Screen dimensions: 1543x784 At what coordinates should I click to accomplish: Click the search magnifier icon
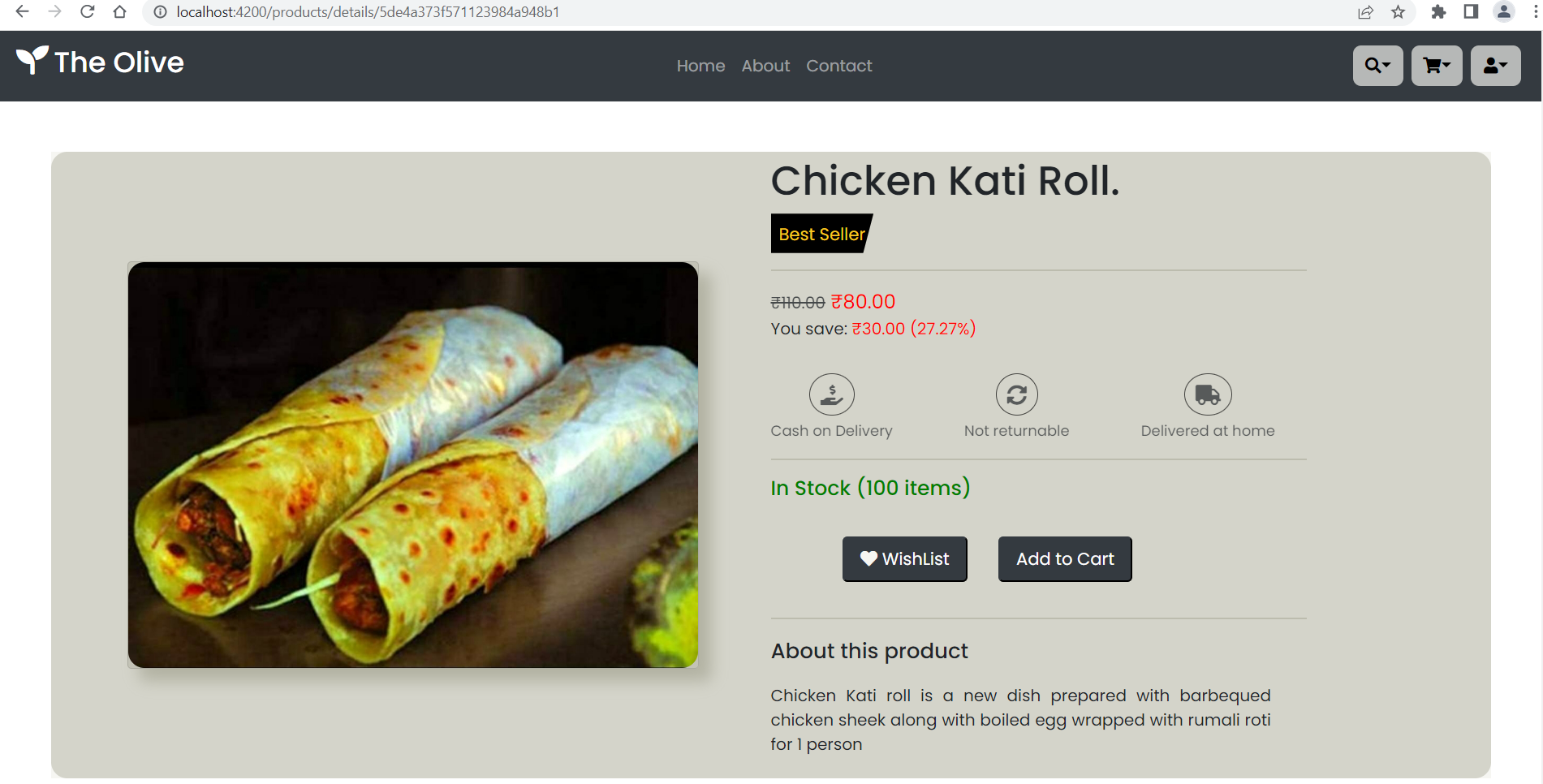point(1373,66)
